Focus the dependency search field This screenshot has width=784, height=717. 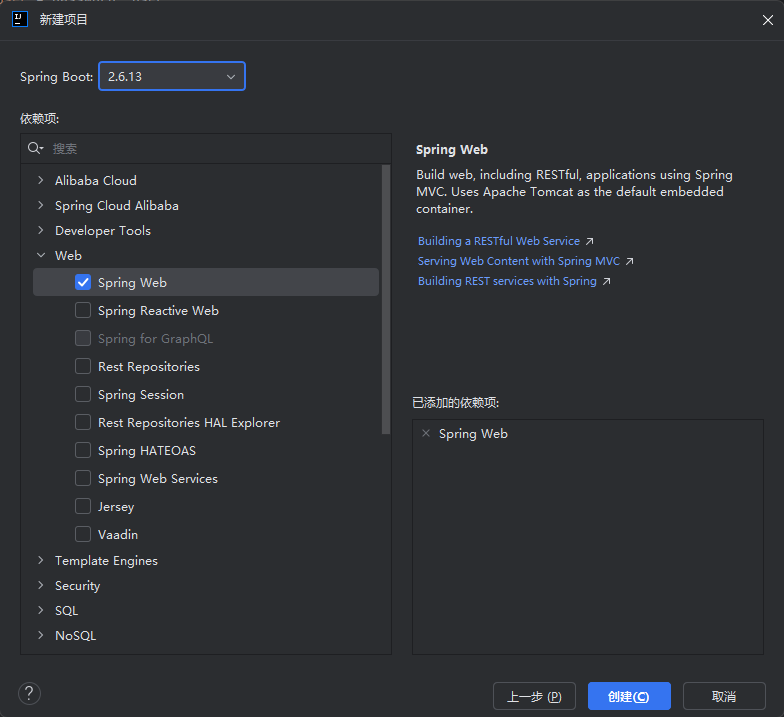coord(206,148)
